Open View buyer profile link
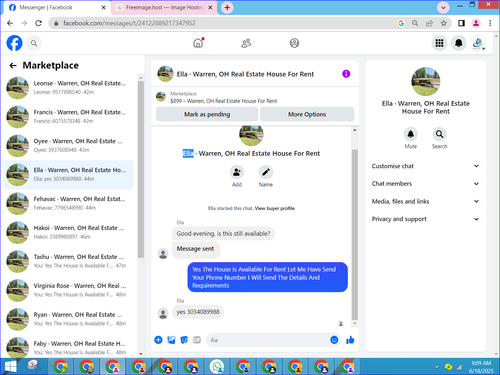Viewport: 500px width, 375px height. [x=275, y=208]
